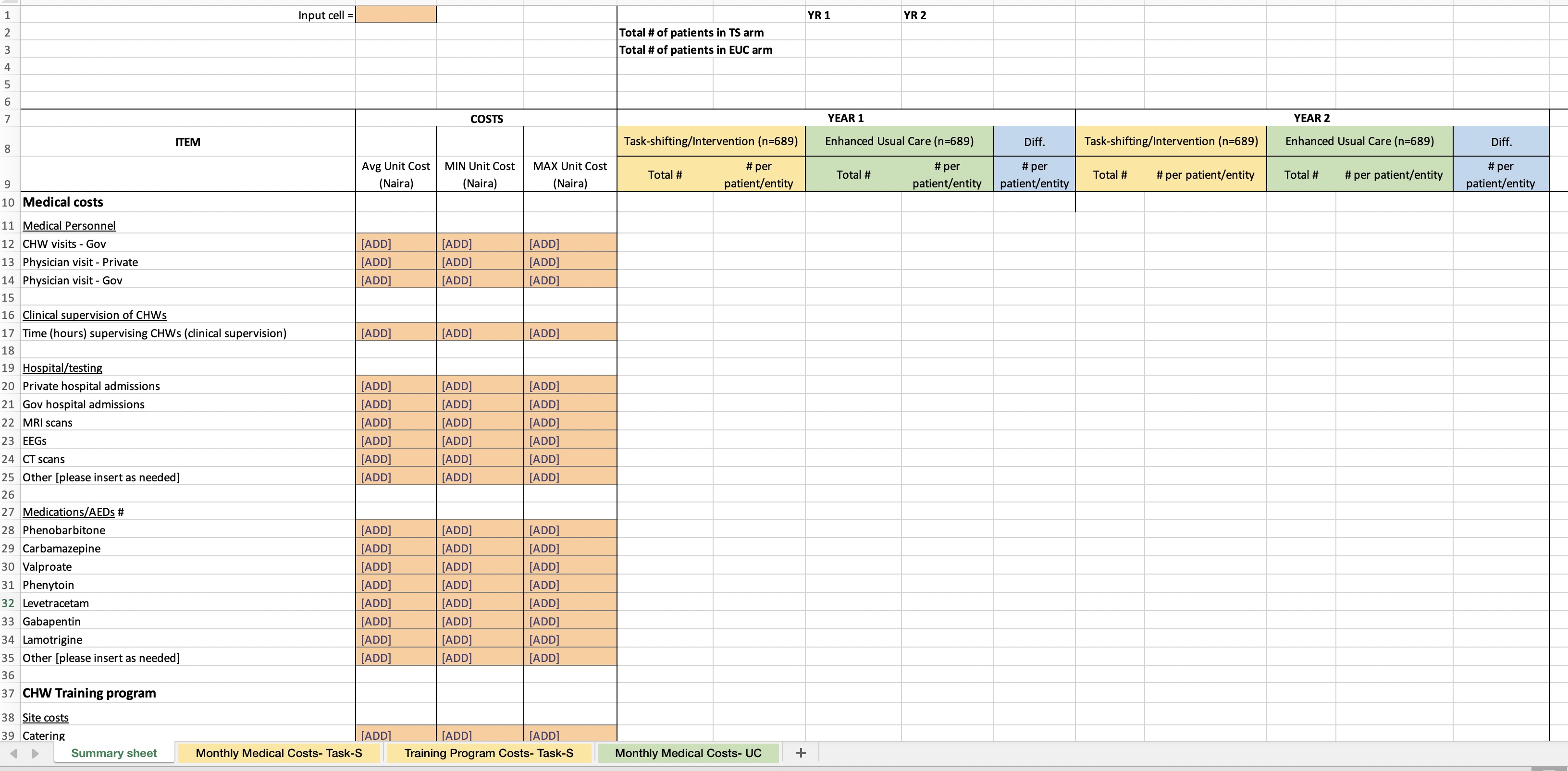Click the blue Year 2 Diff. header cell
The height and width of the screenshot is (771, 1568).
1500,142
